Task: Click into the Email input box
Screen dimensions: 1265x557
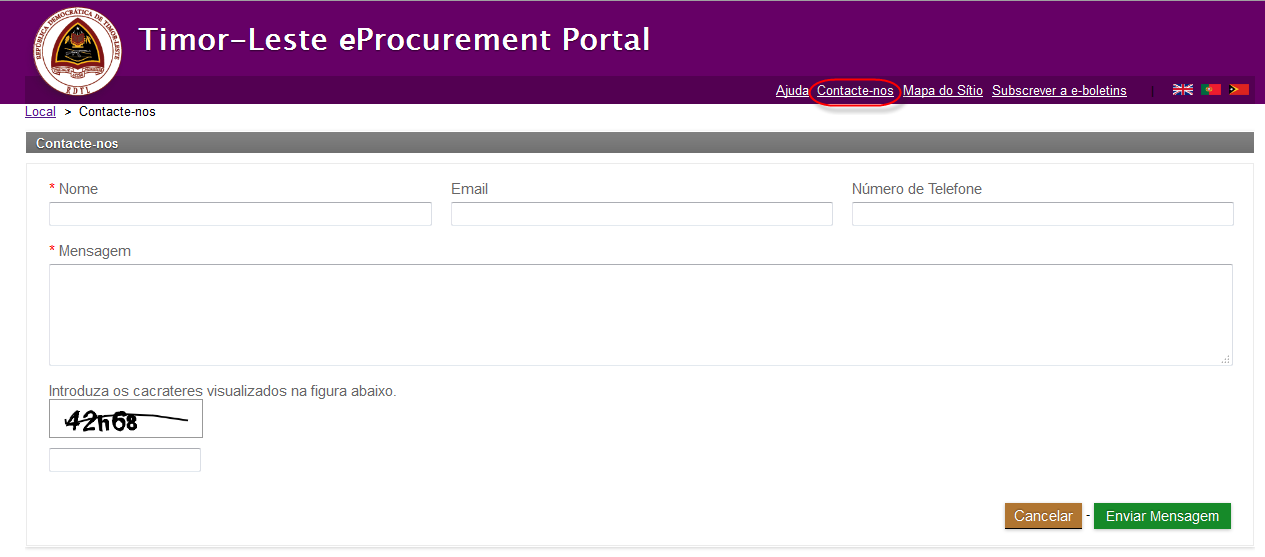Action: (641, 214)
